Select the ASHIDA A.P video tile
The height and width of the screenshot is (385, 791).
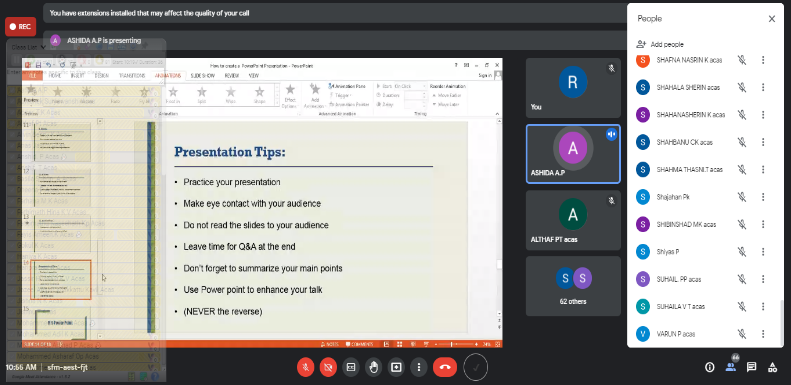(573, 153)
